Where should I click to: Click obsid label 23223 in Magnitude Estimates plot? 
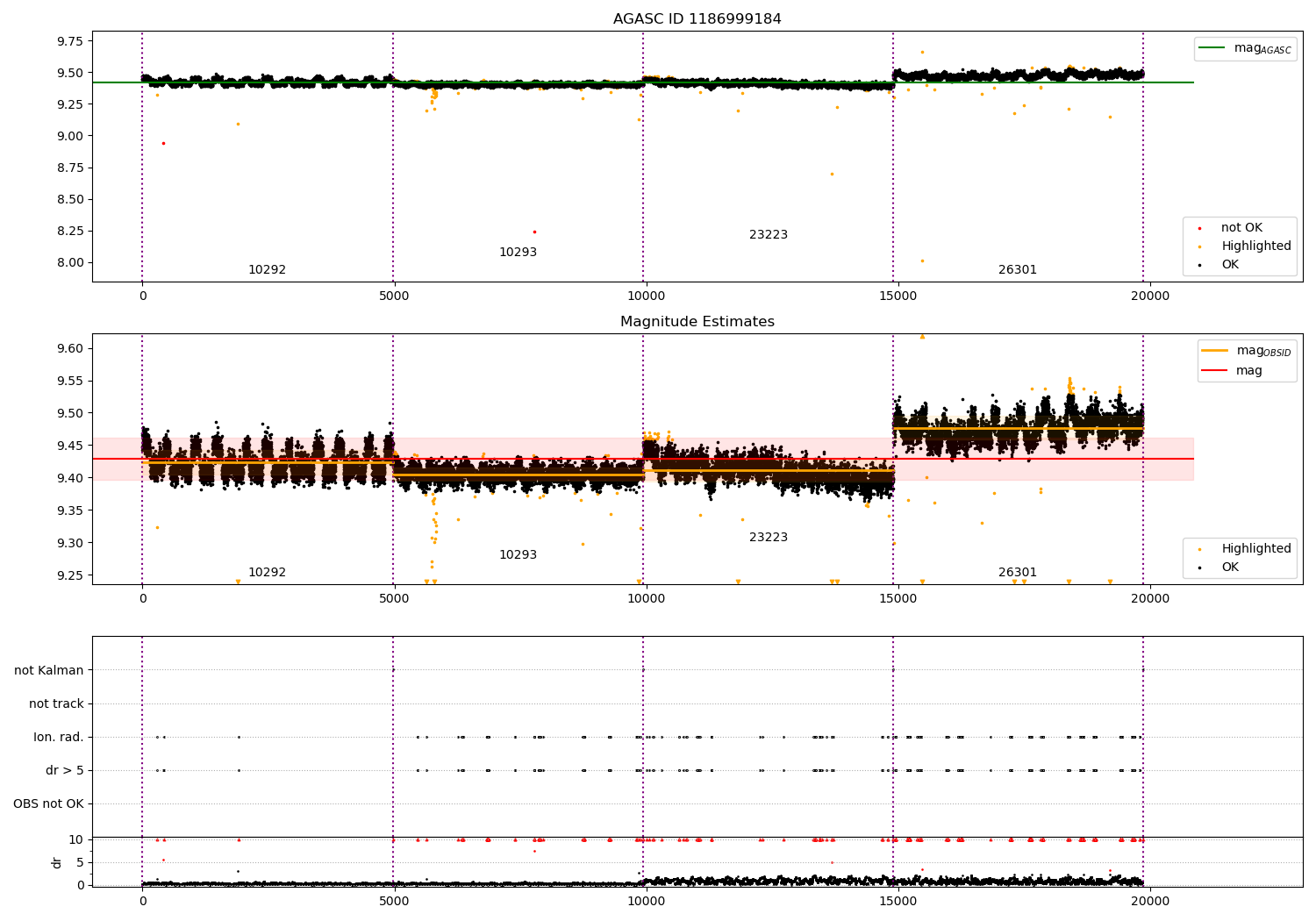click(769, 538)
